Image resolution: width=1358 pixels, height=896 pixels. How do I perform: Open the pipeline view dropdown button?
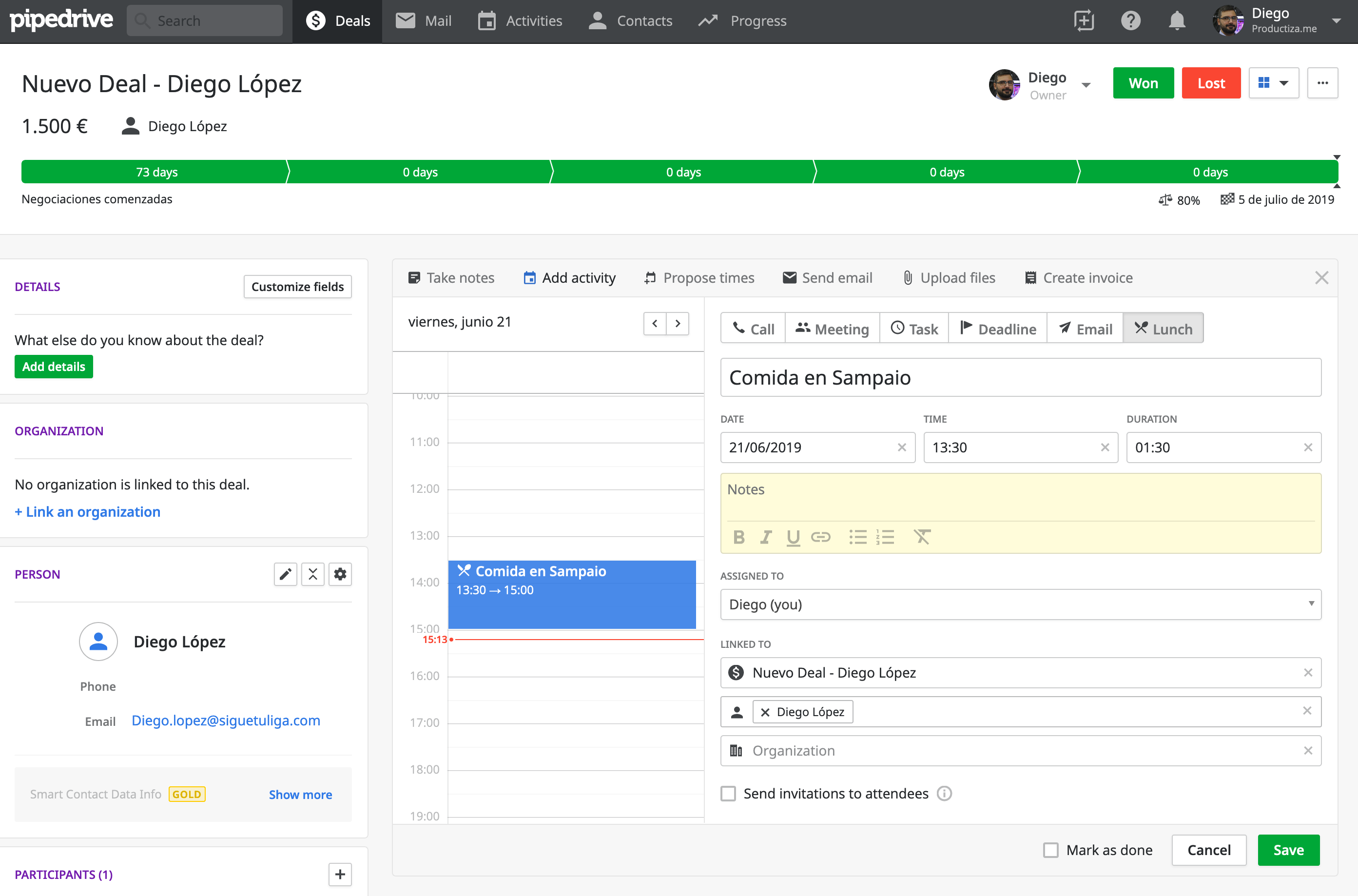[1274, 83]
